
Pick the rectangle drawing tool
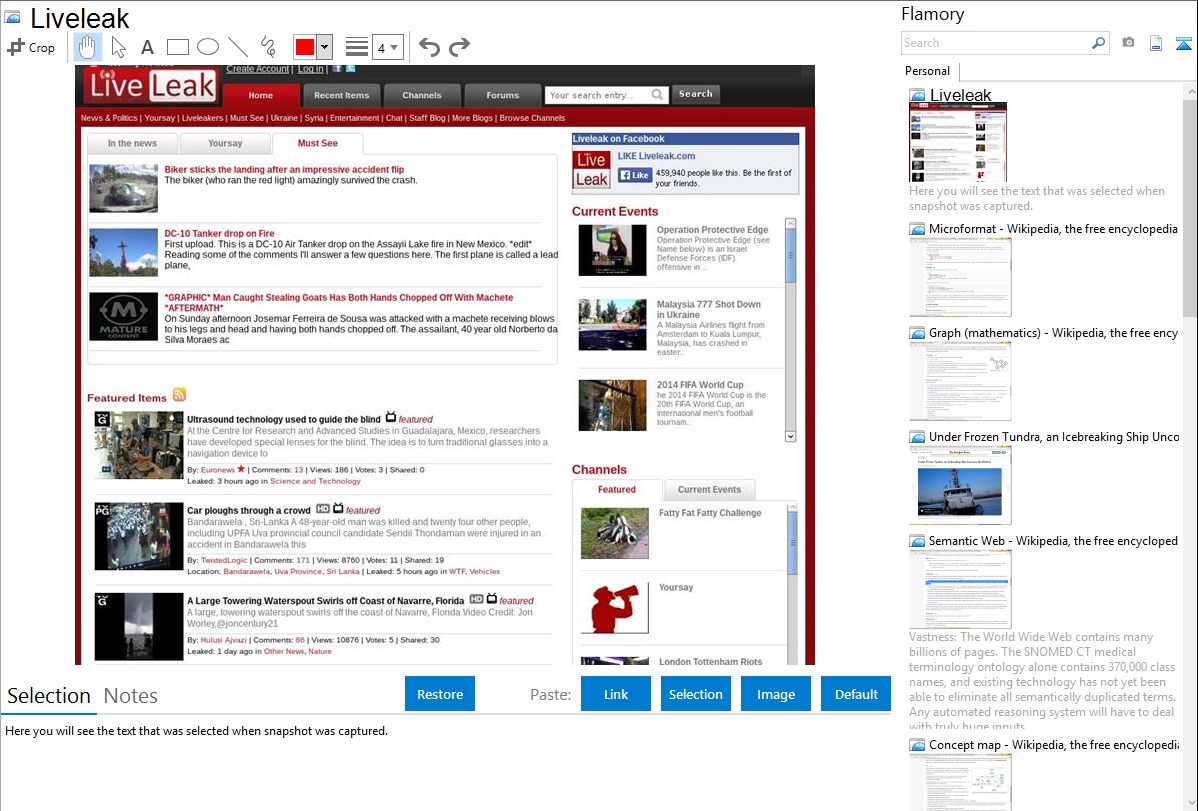[177, 47]
